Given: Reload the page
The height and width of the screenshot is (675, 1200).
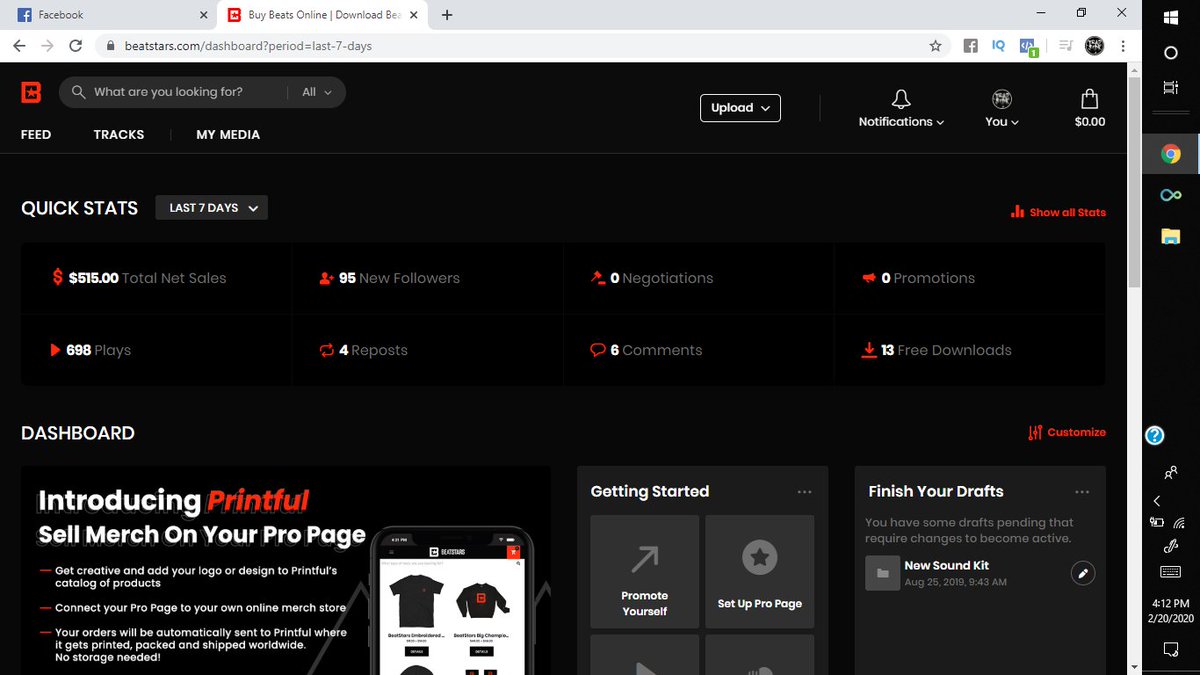Looking at the screenshot, I should pyautogui.click(x=75, y=45).
